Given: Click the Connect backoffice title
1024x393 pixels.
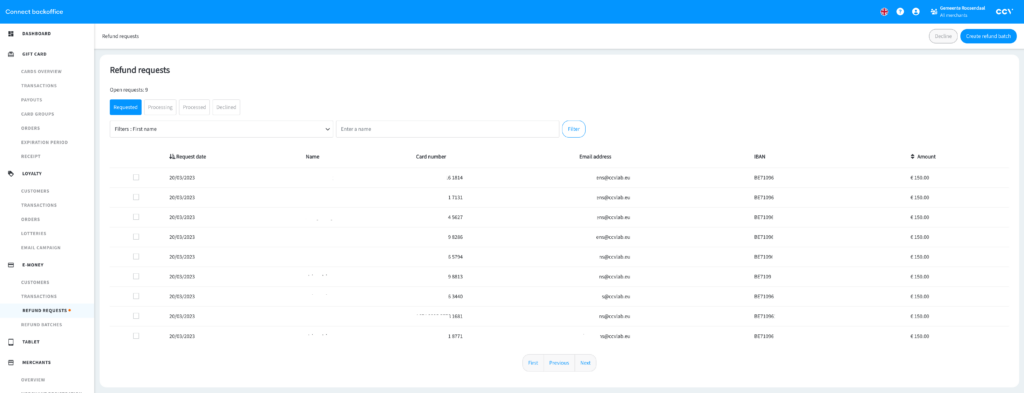Looking at the screenshot, I should [34, 12].
